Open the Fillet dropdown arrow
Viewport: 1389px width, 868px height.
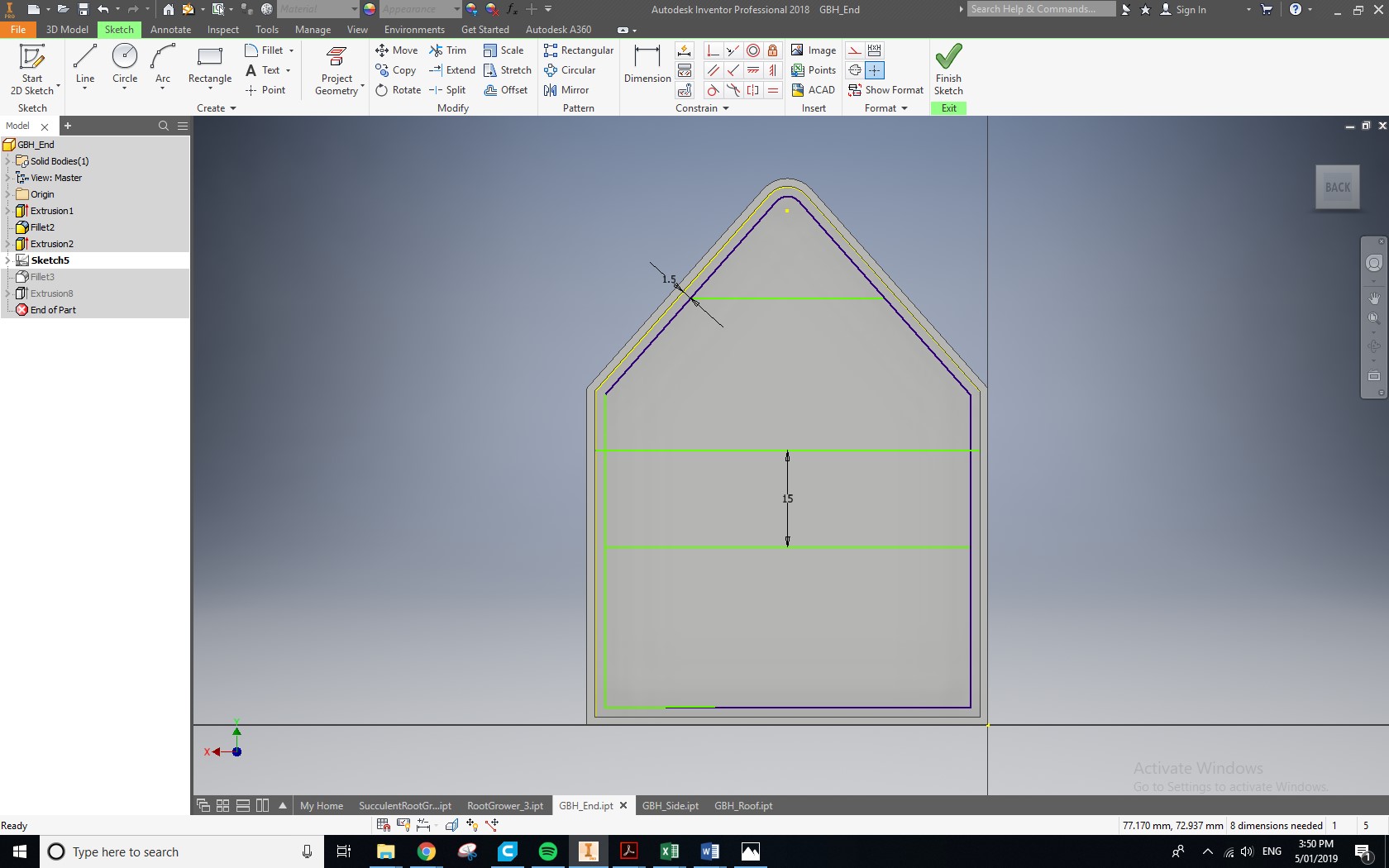291,50
